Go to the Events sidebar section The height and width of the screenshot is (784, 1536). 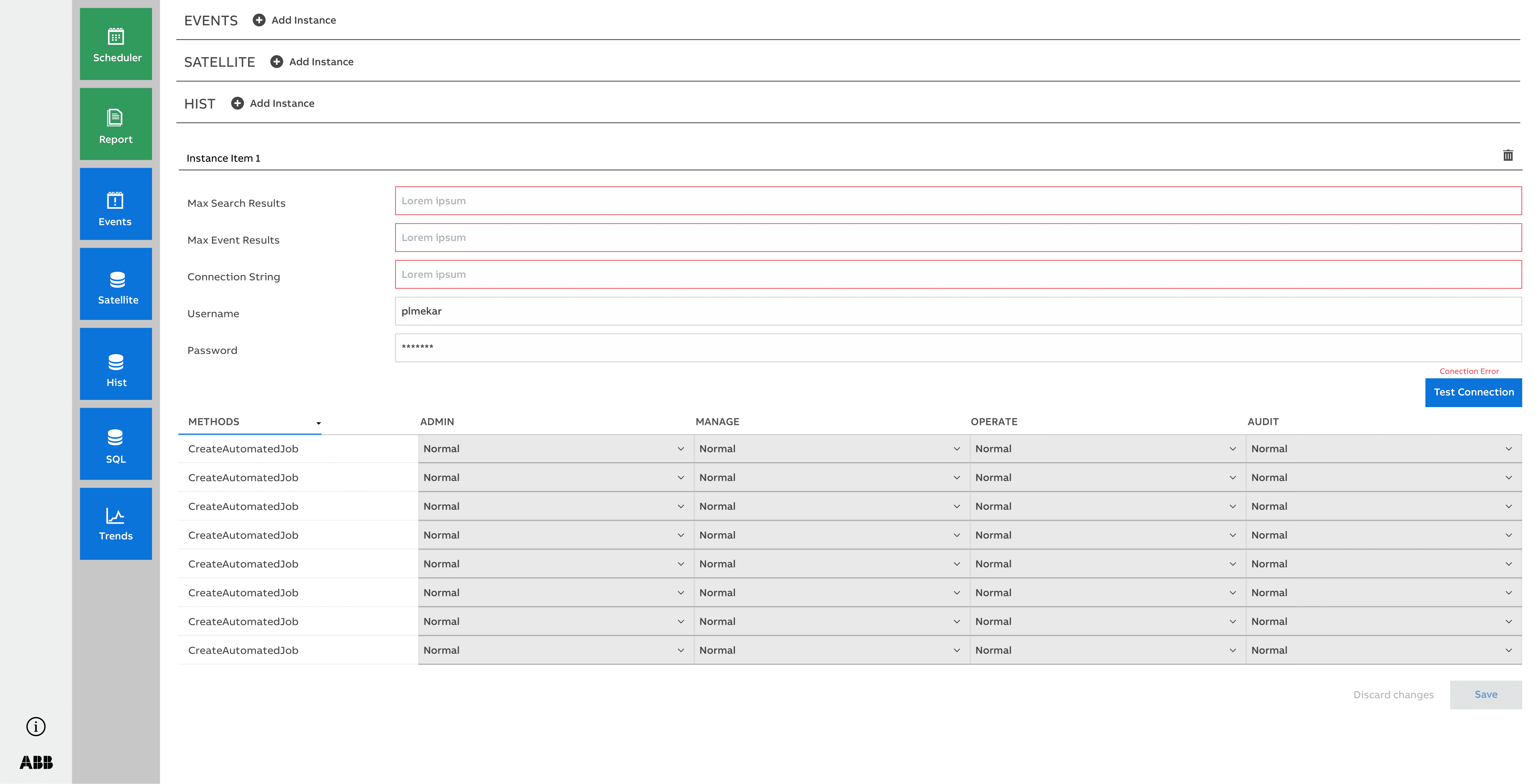[x=116, y=204]
